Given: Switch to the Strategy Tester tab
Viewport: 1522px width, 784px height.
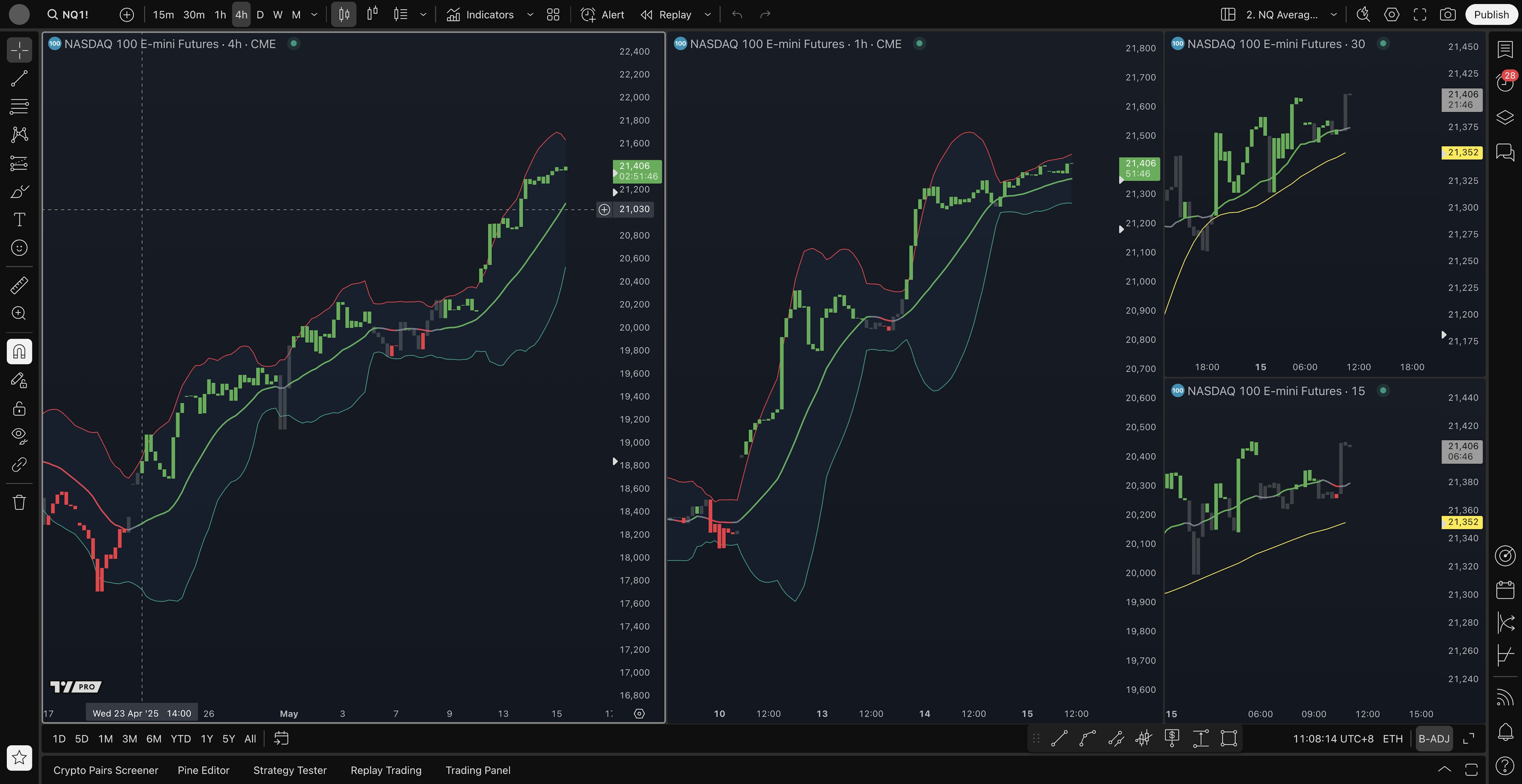Looking at the screenshot, I should [x=289, y=770].
